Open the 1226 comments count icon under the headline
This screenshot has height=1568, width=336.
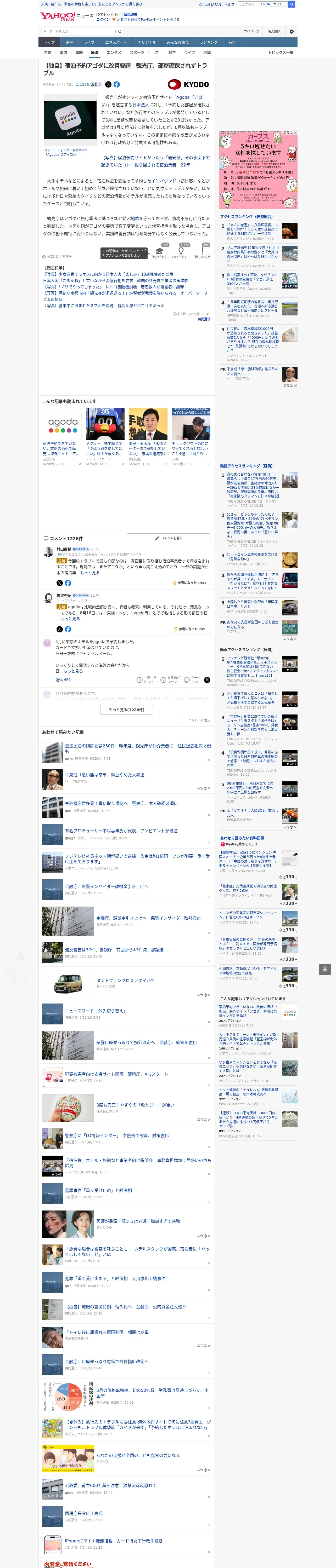[x=82, y=85]
